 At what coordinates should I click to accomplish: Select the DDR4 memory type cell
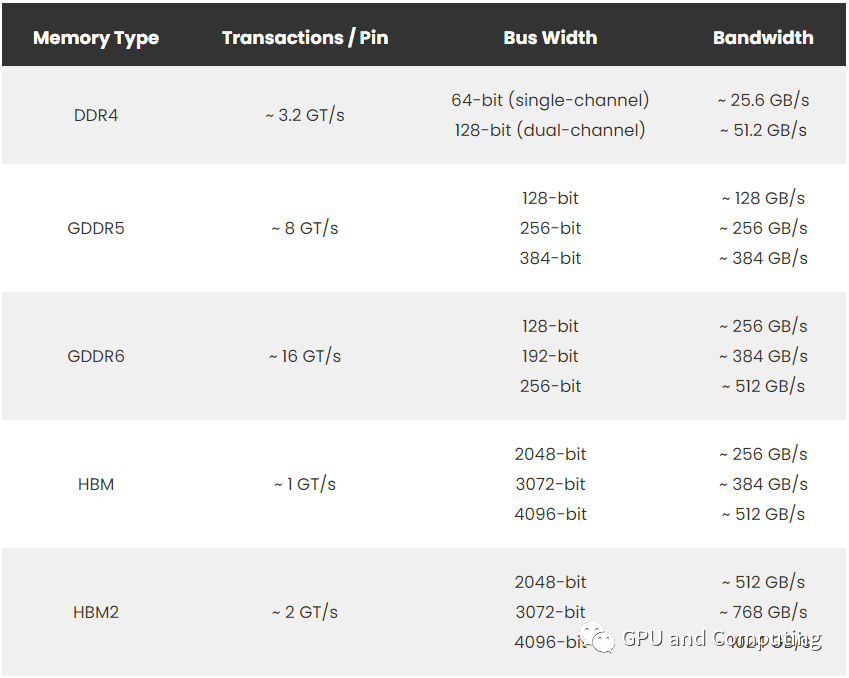click(x=96, y=115)
